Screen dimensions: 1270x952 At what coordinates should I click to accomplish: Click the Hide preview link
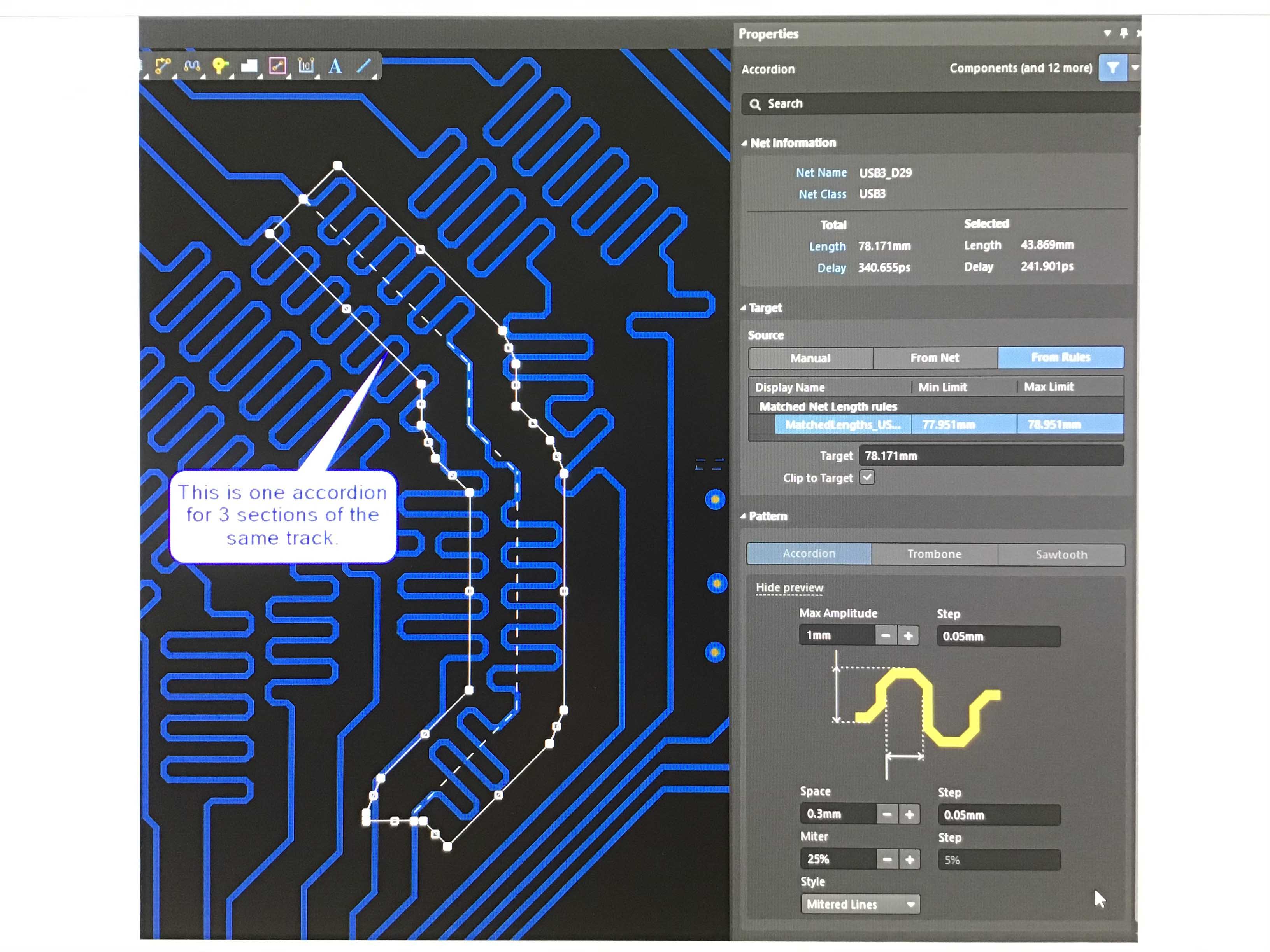[x=789, y=588]
